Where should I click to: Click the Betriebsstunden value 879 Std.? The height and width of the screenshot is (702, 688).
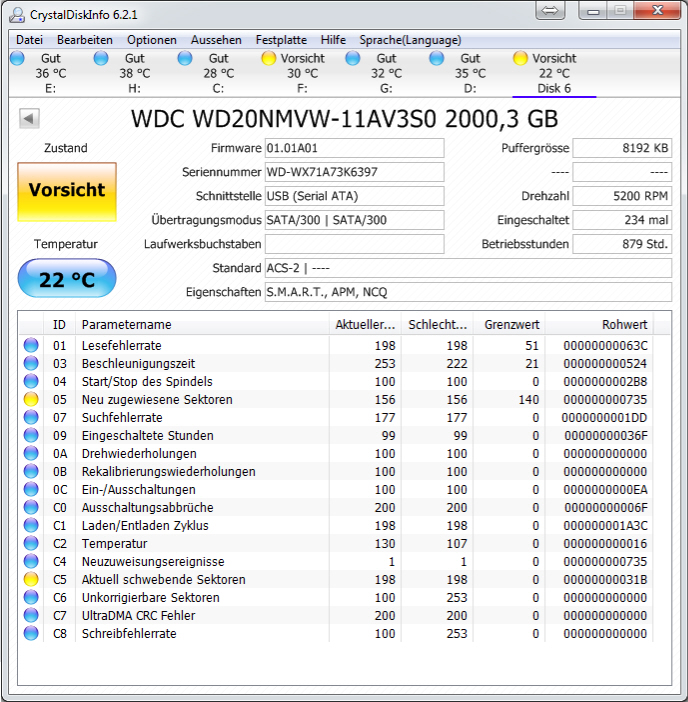(x=622, y=244)
